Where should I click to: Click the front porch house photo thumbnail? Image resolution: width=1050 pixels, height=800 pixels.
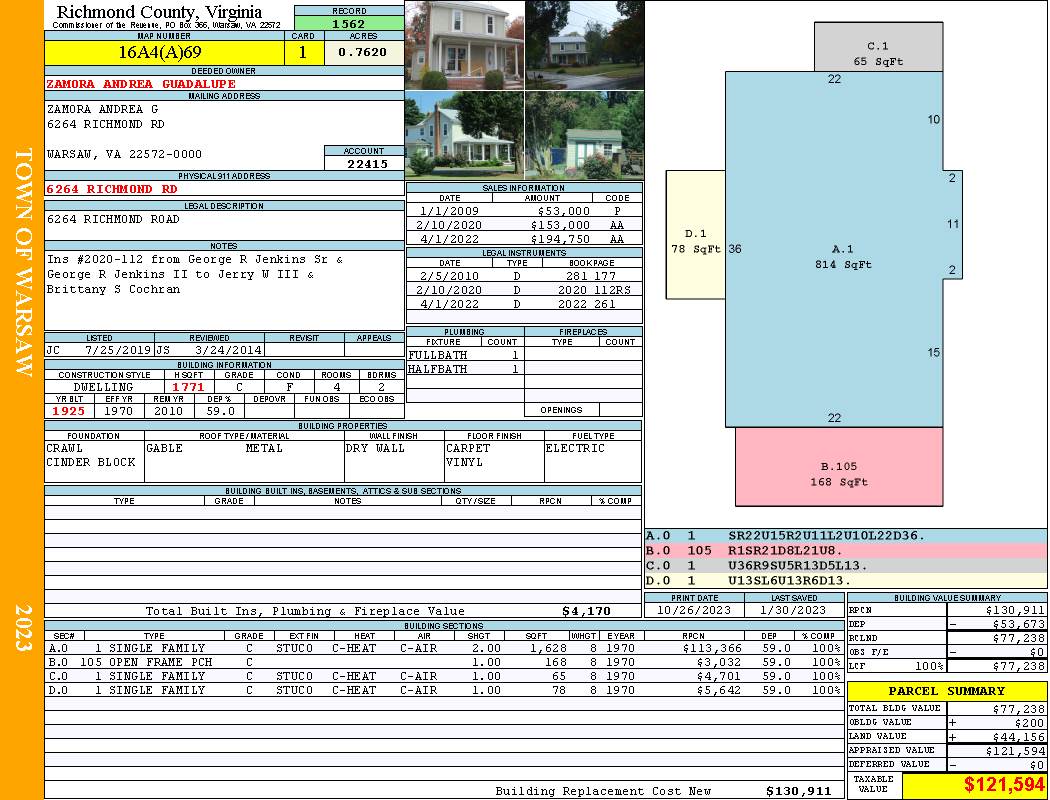[465, 45]
